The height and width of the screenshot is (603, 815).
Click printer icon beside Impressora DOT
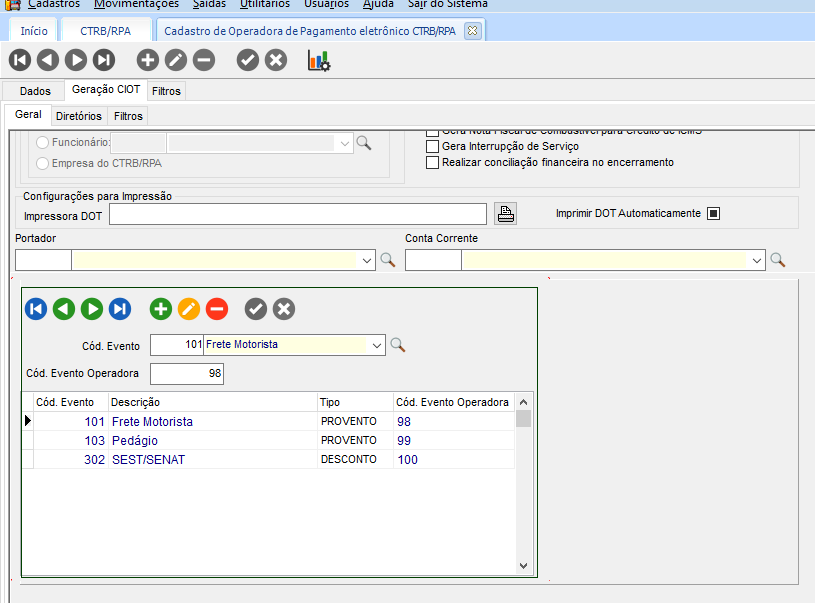(x=506, y=213)
